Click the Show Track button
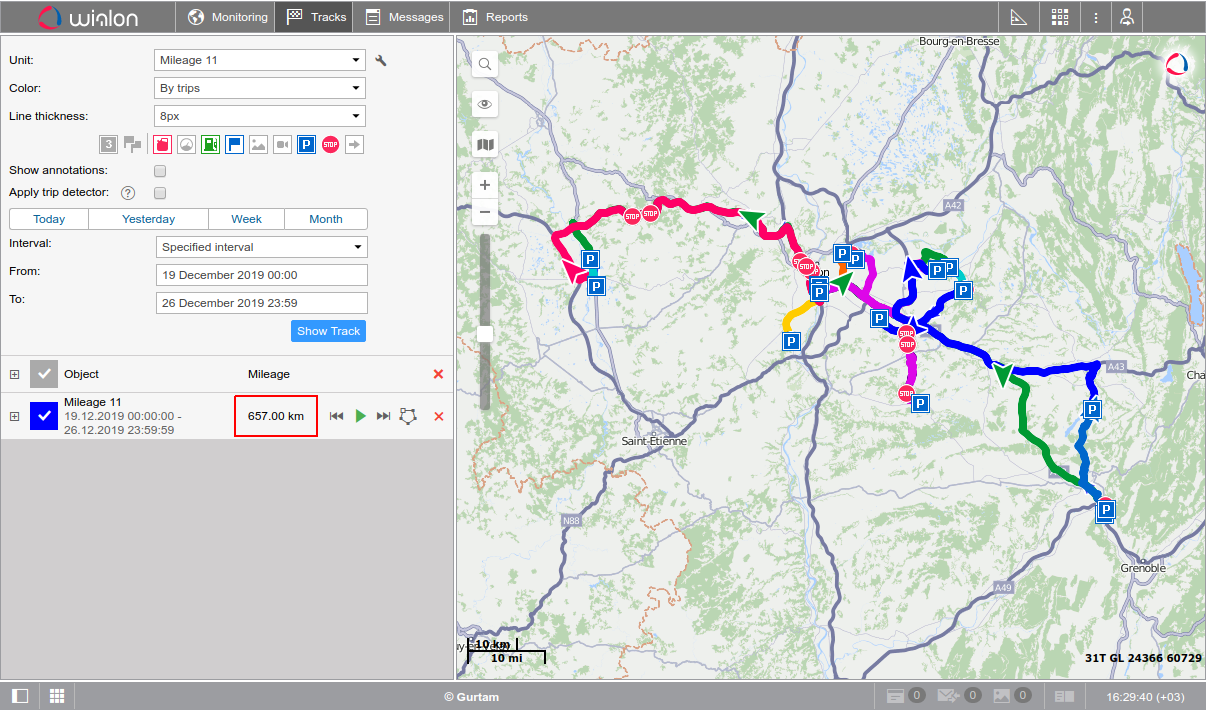This screenshot has width=1206, height=710. pos(328,331)
